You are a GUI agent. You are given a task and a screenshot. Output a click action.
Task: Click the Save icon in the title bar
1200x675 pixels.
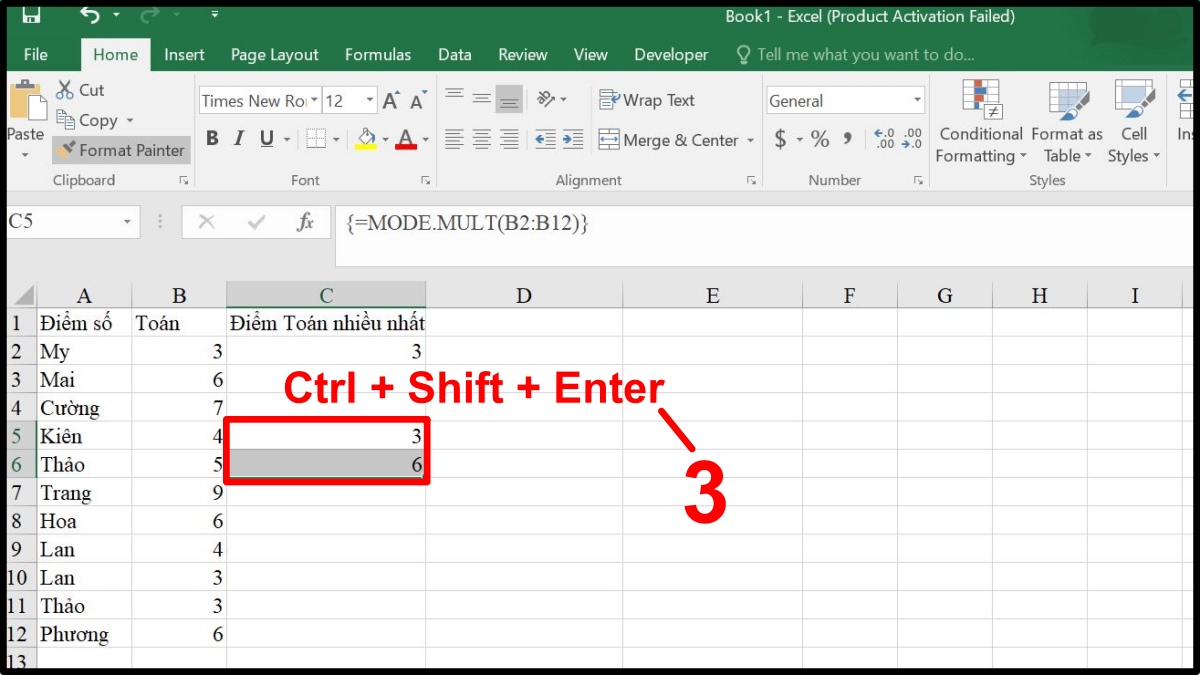(x=31, y=15)
